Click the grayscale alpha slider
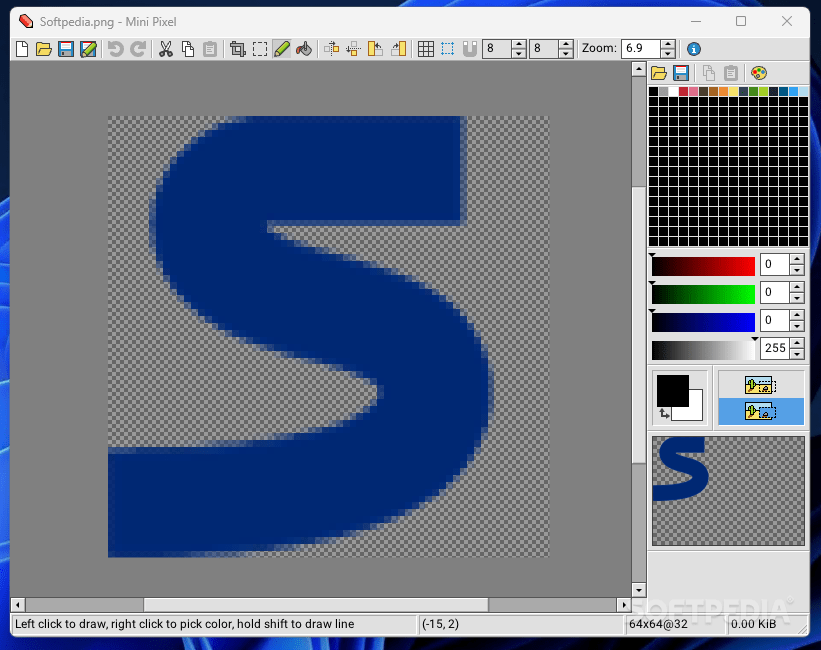The height and width of the screenshot is (650, 821). [703, 350]
